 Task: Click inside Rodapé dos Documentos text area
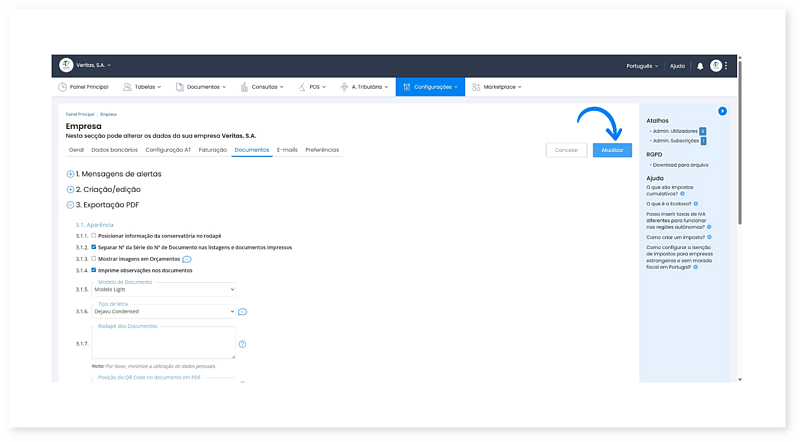(163, 344)
